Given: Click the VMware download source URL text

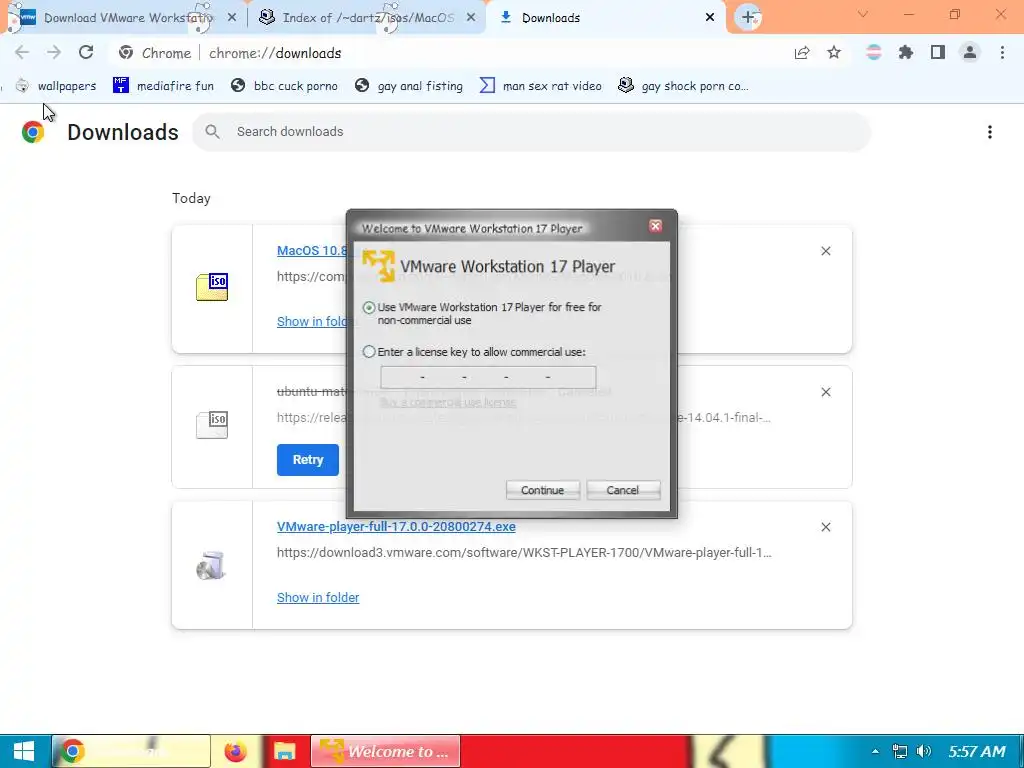Looking at the screenshot, I should pyautogui.click(x=524, y=552).
